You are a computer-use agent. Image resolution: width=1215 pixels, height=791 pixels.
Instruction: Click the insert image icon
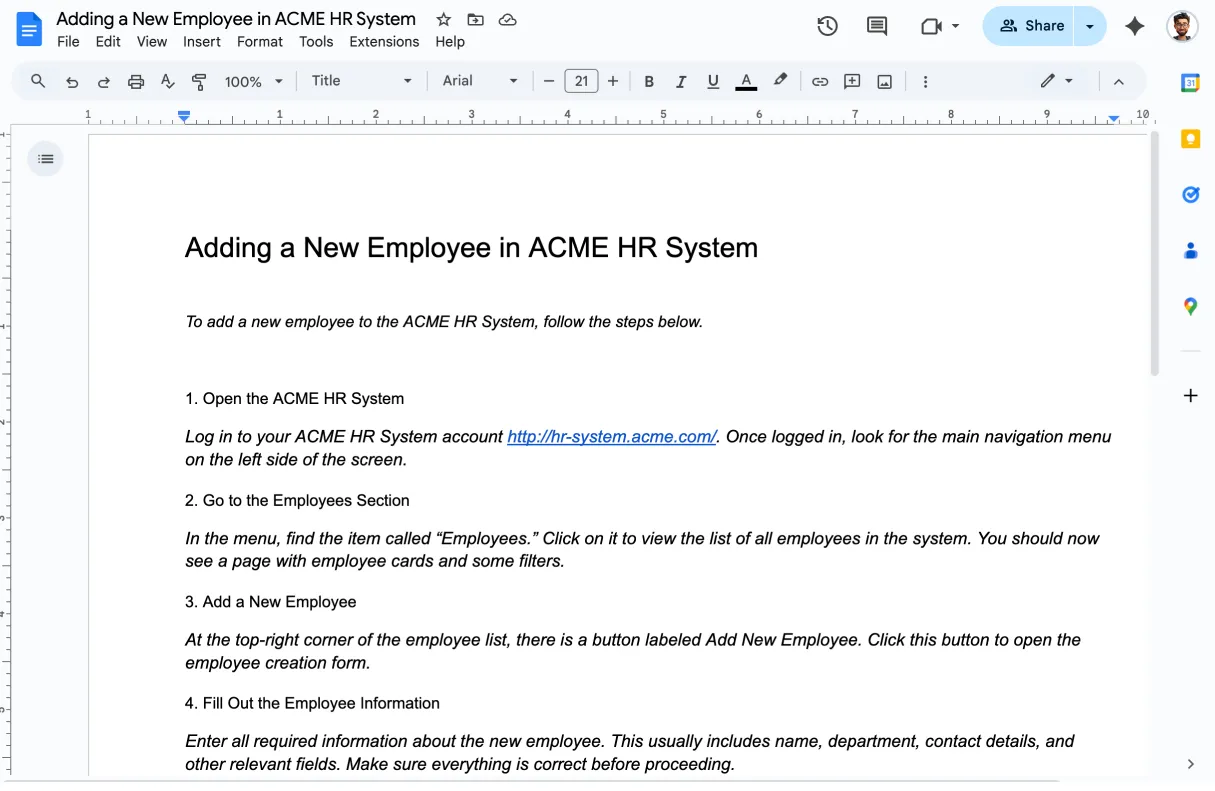[884, 82]
